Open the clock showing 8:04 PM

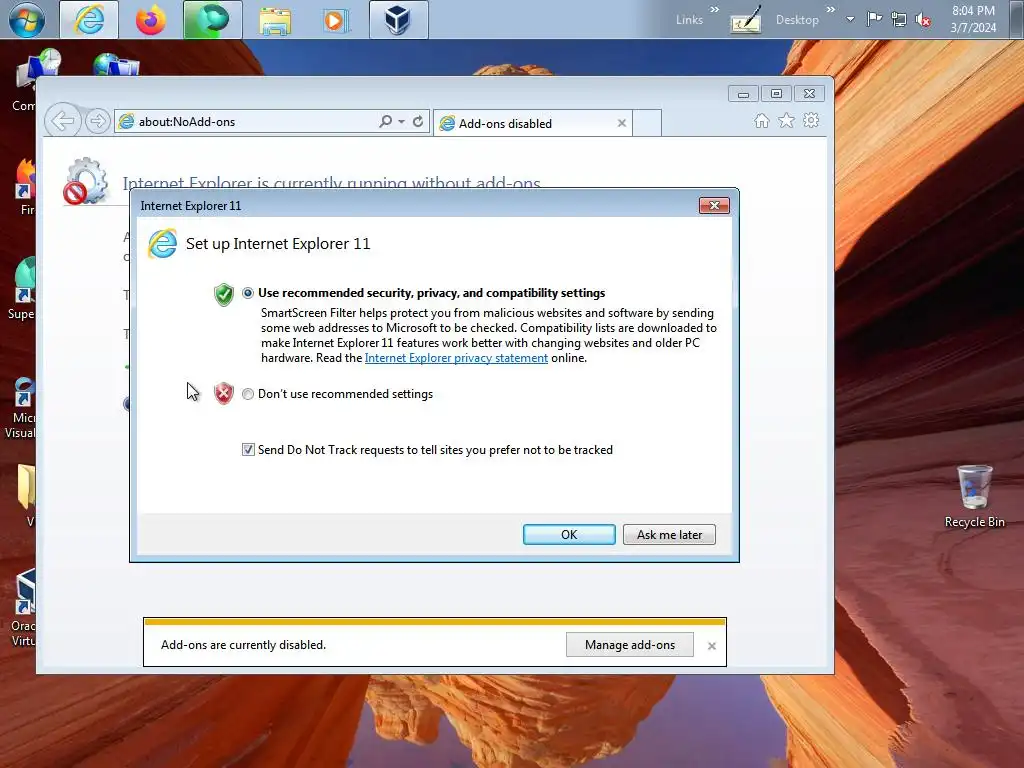point(973,19)
